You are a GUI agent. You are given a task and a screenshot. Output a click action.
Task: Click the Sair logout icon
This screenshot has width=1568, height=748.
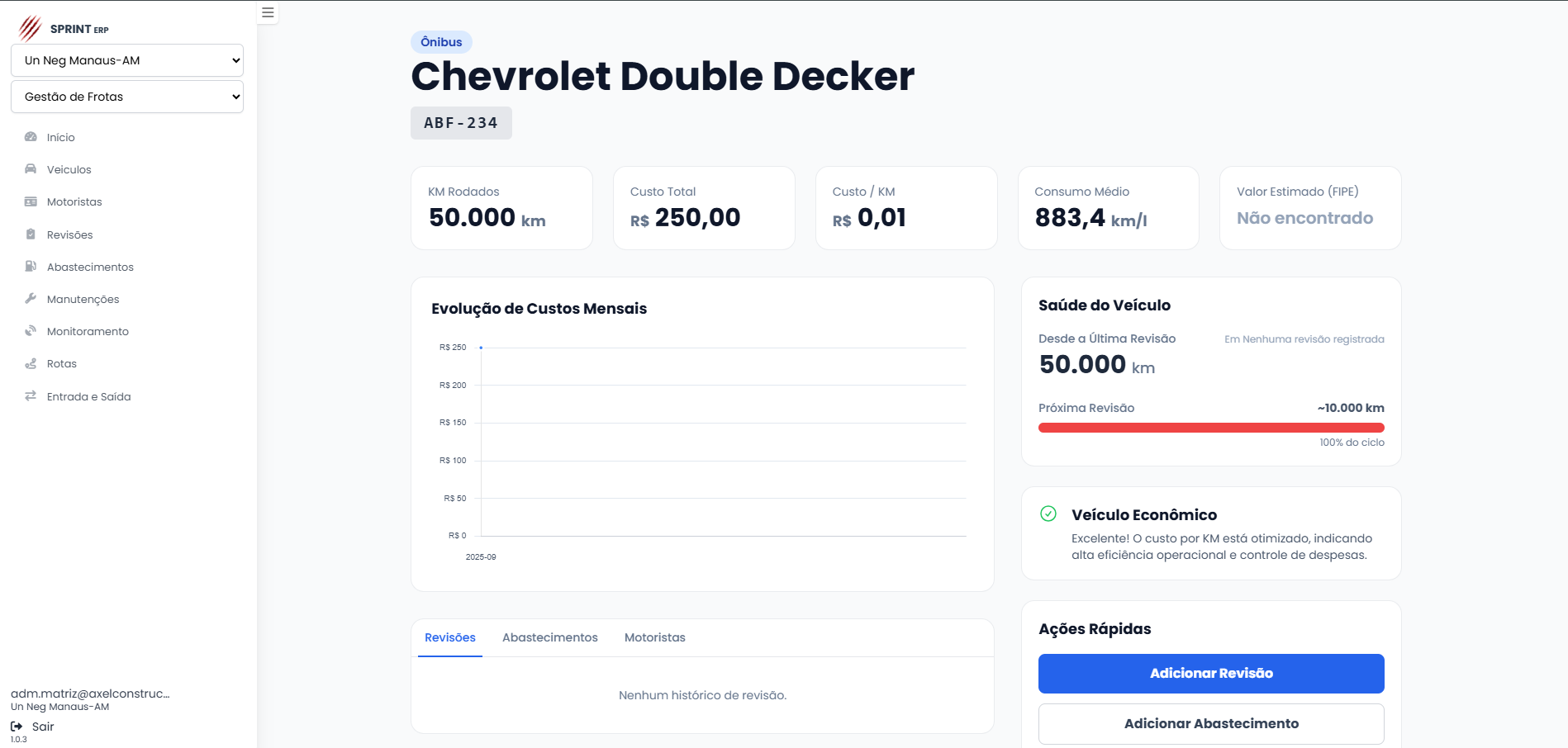coord(17,727)
